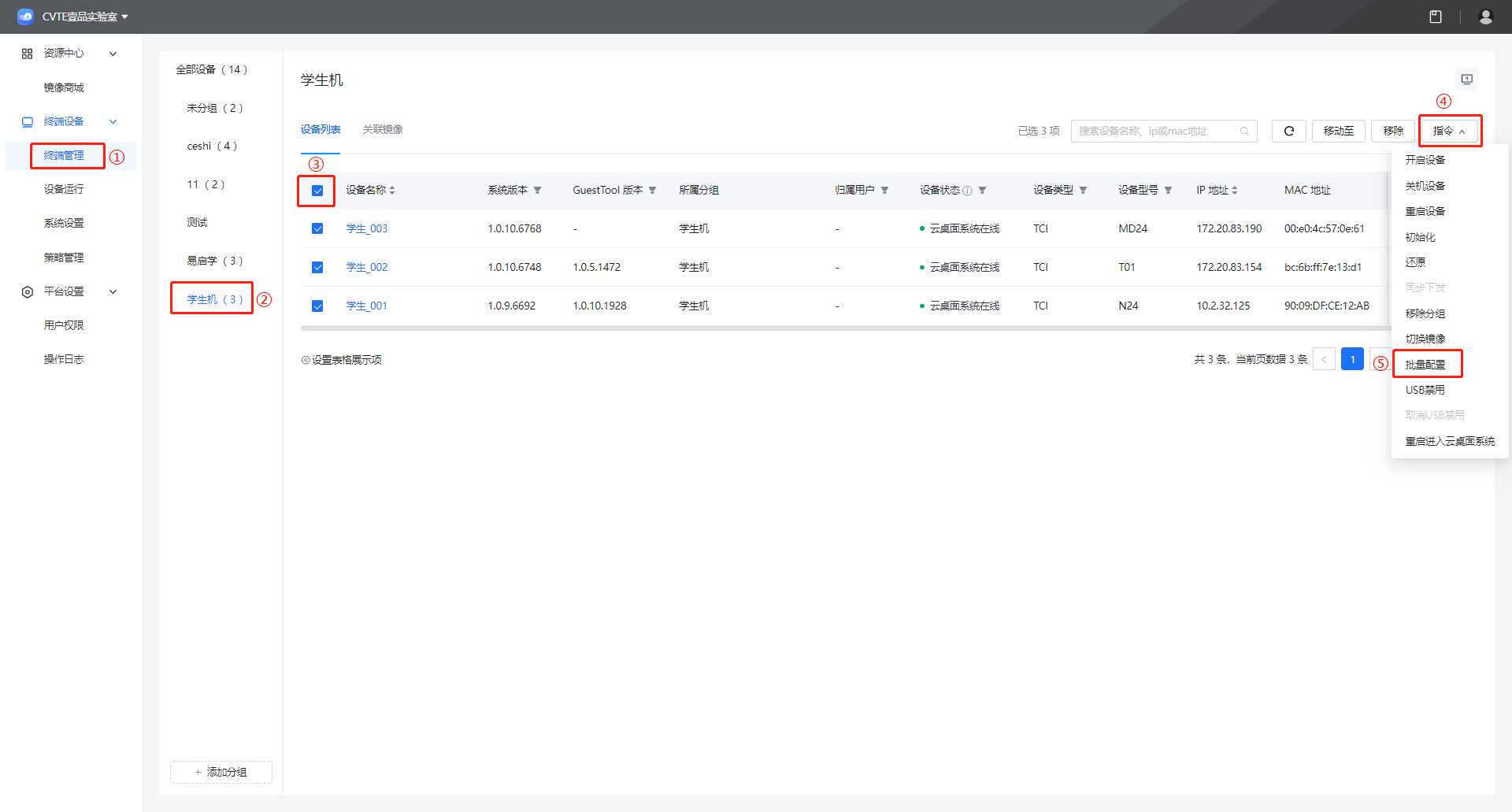
Task: Click the 平台设置 gear icon
Action: pos(28,292)
